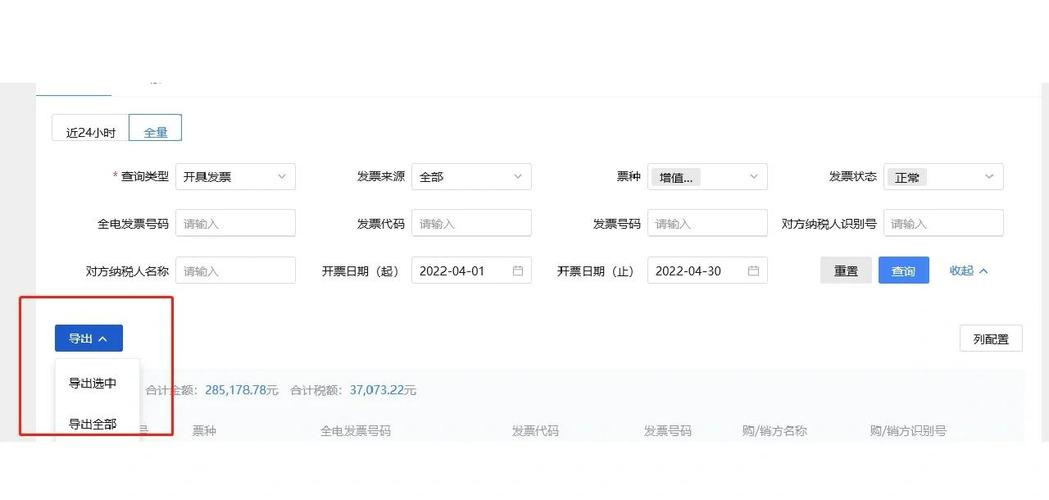Screen dimensions: 1049x500
Task: Click the 购/销方识别号 column header
Action: click(x=908, y=430)
